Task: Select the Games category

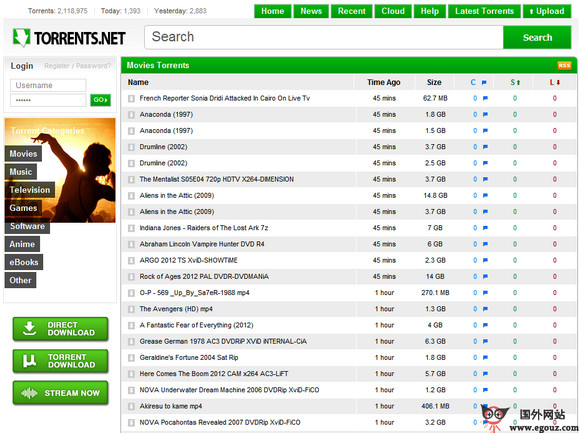Action: click(x=23, y=208)
